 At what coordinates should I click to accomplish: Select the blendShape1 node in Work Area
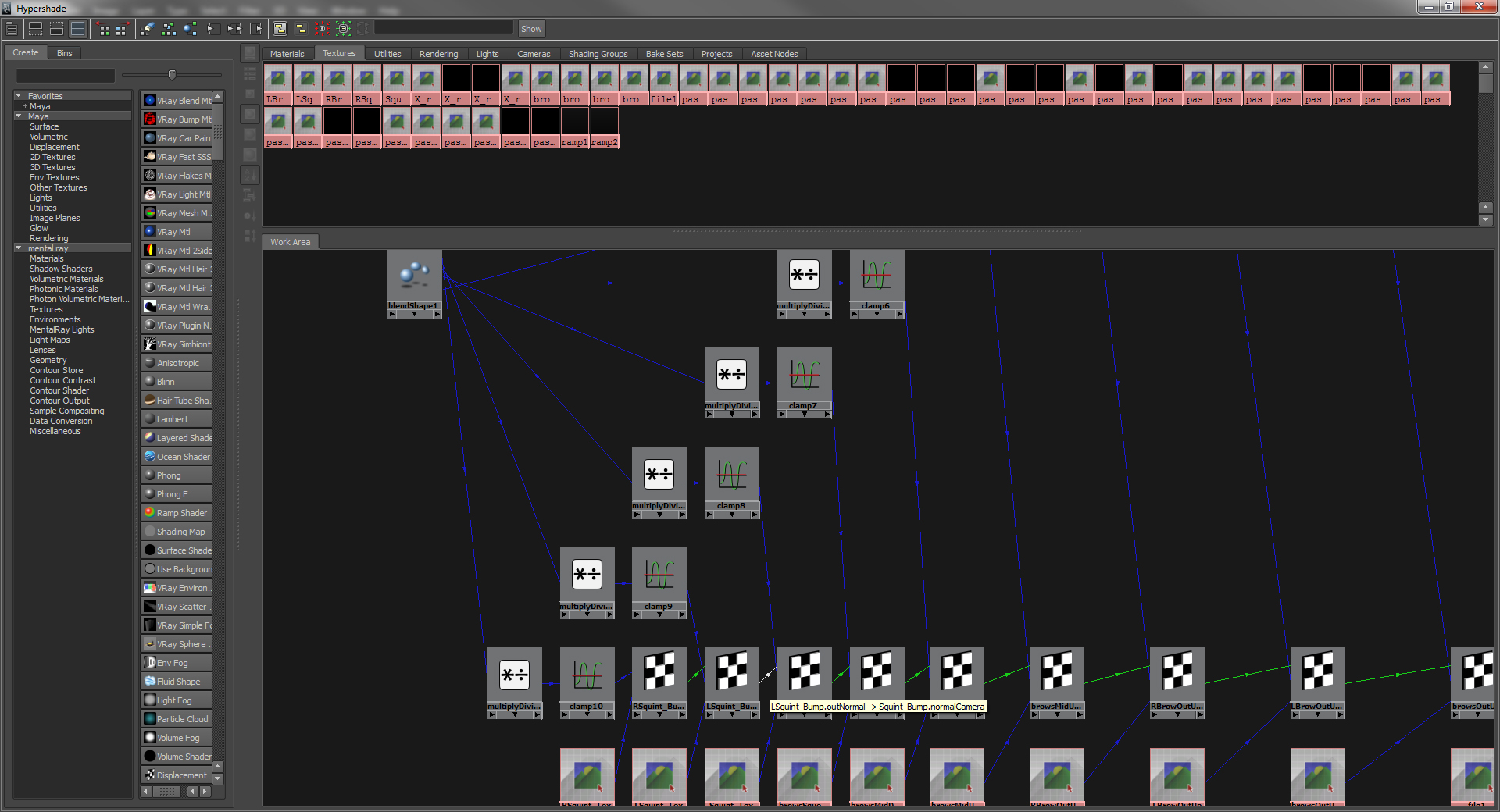click(414, 277)
